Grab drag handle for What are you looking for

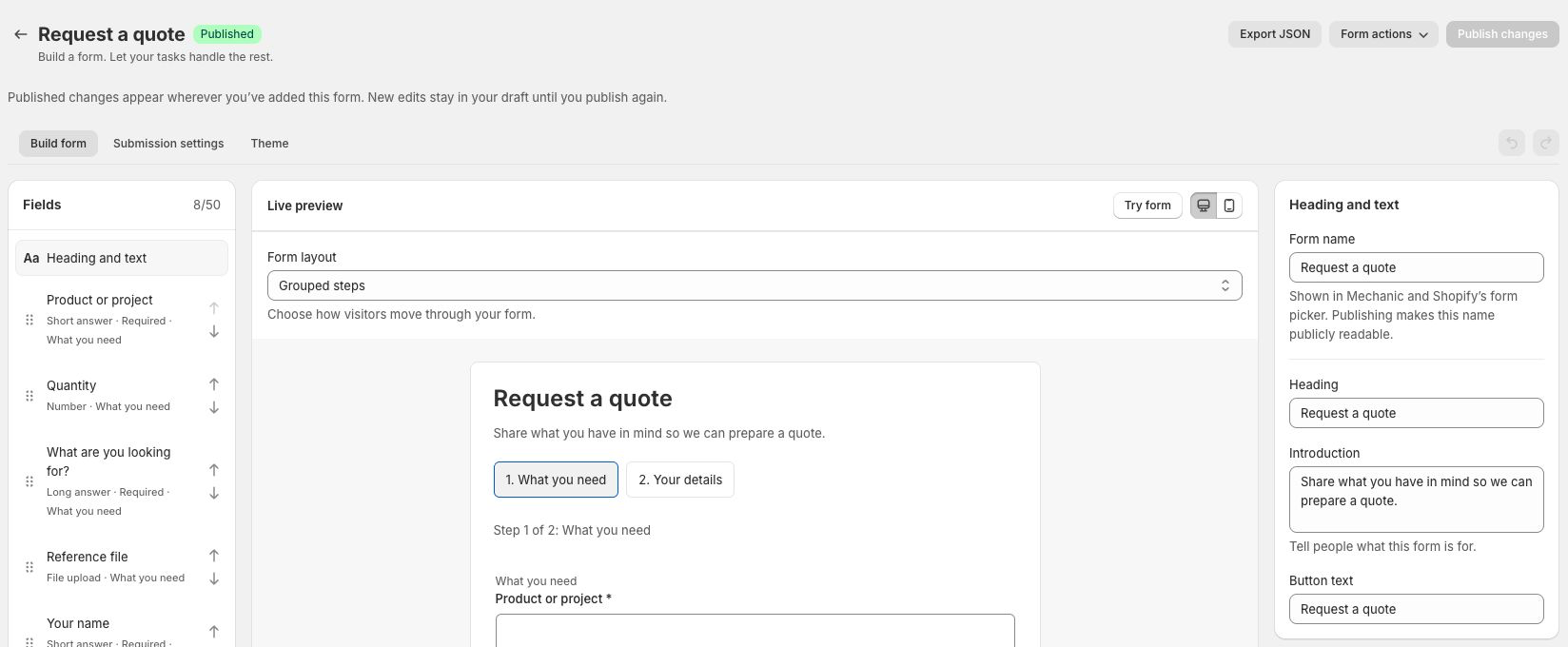click(x=29, y=481)
